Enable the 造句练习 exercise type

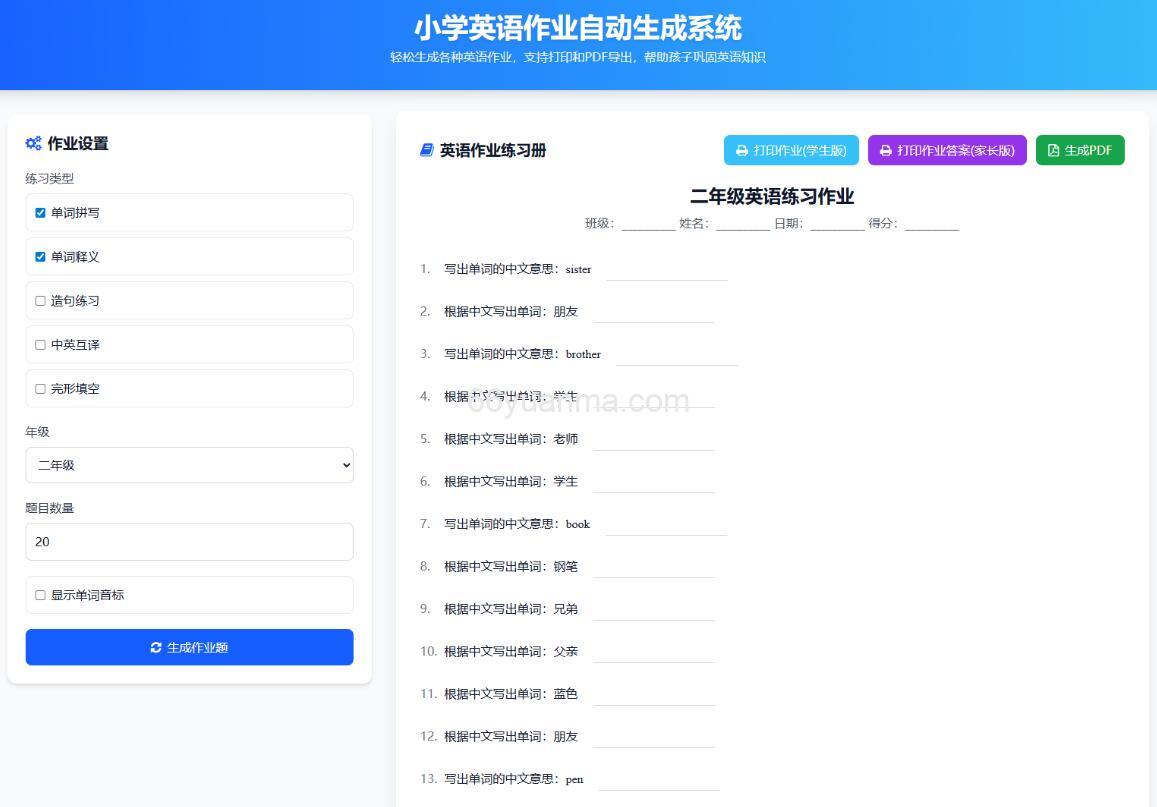(41, 300)
